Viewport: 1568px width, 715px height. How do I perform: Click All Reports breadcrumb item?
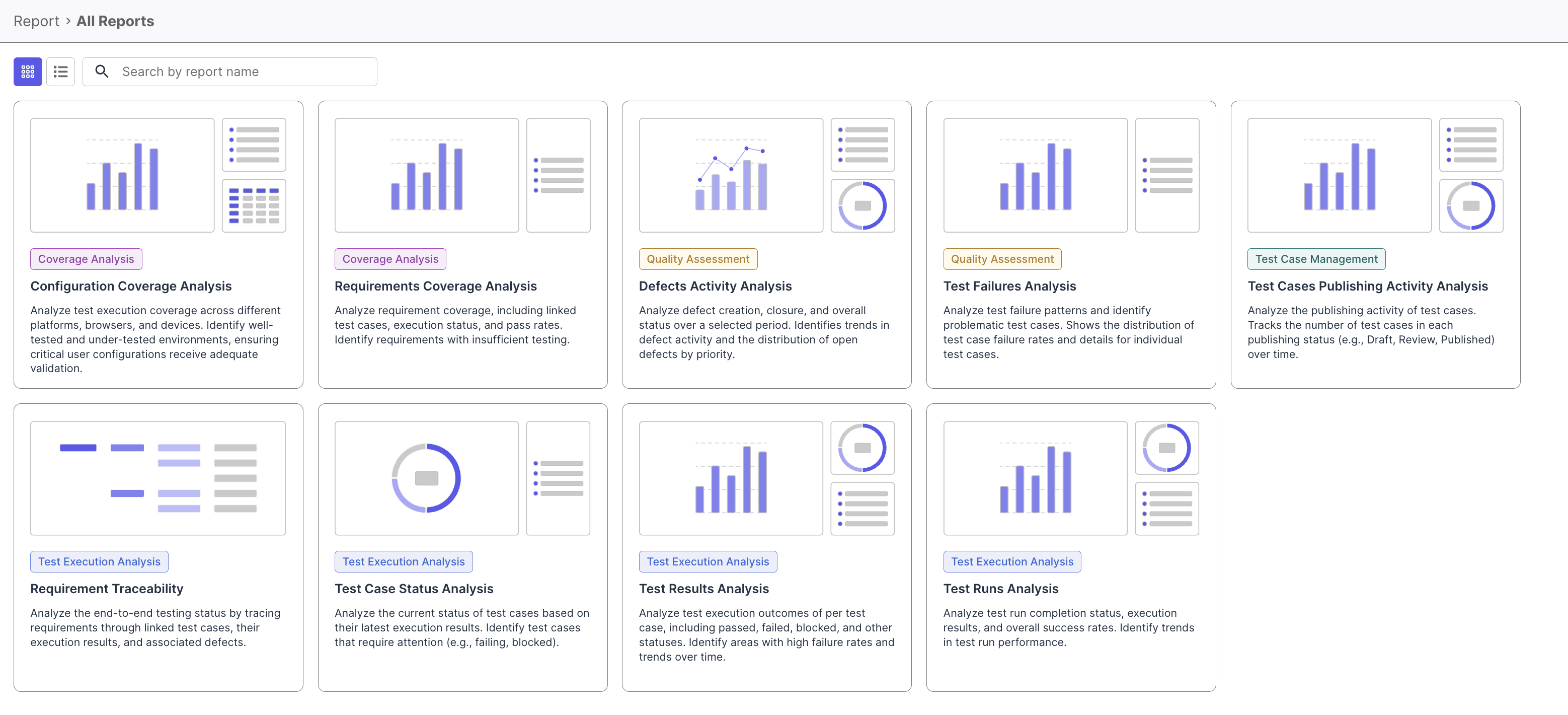tap(115, 21)
